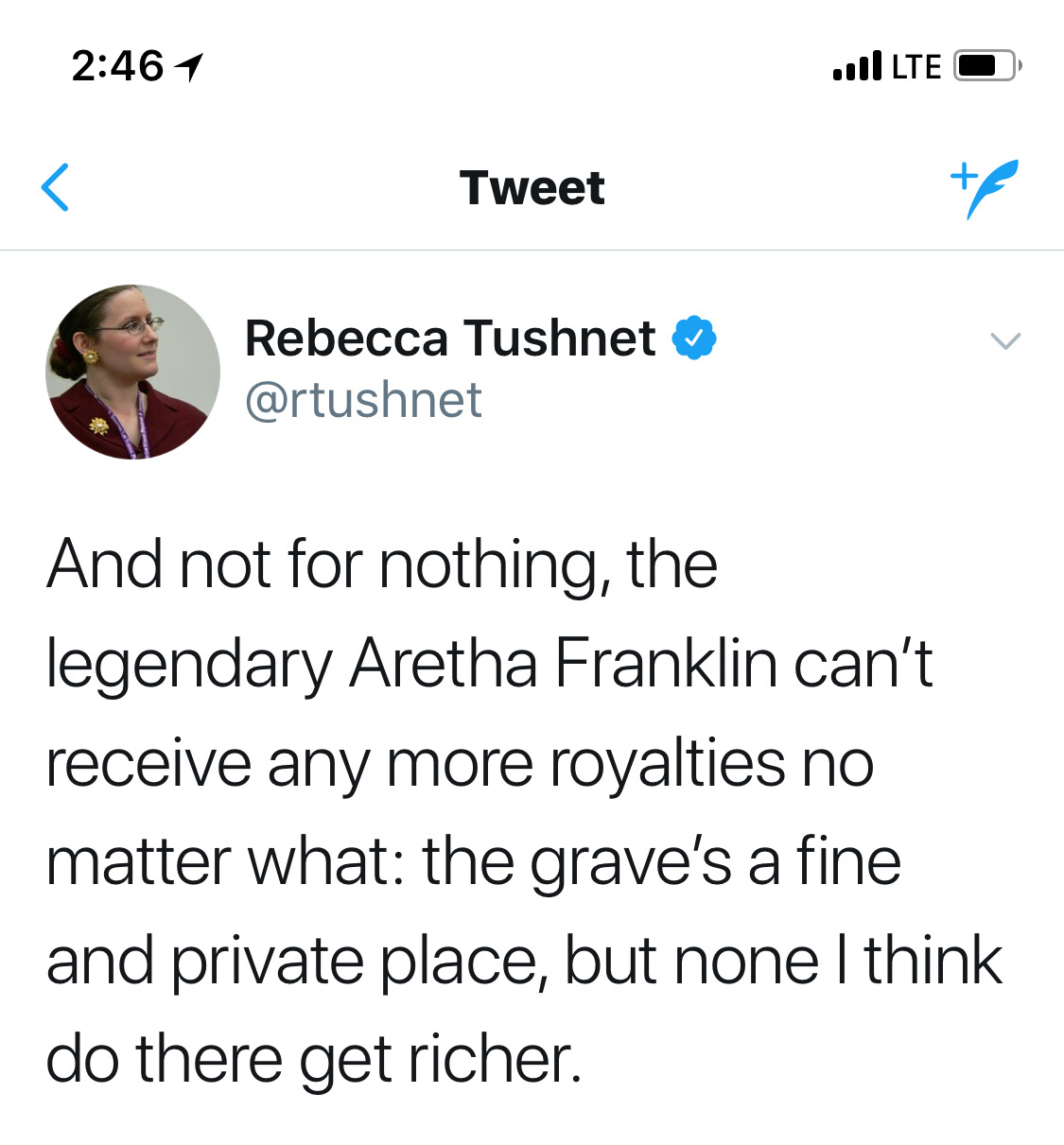Go back using the blue chevron
Screen dimensions: 1064x1145
pos(56,187)
